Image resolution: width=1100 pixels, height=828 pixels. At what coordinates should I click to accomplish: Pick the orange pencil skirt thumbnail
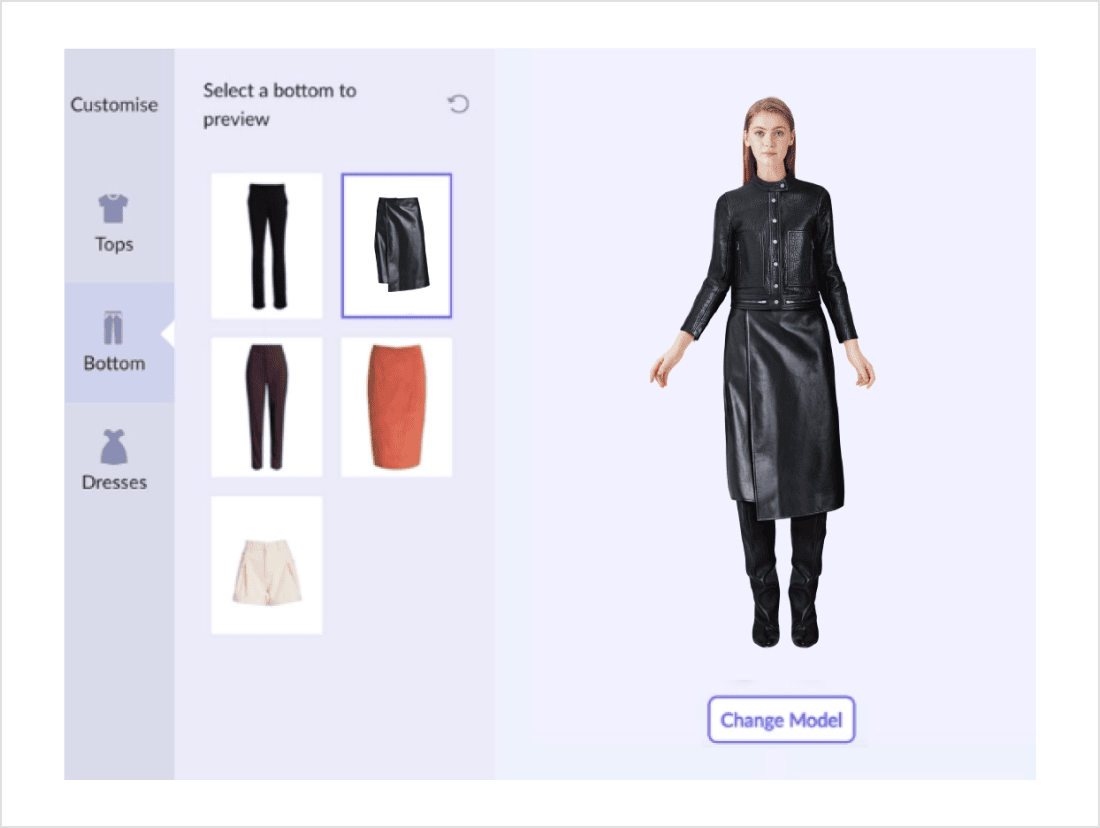(397, 407)
